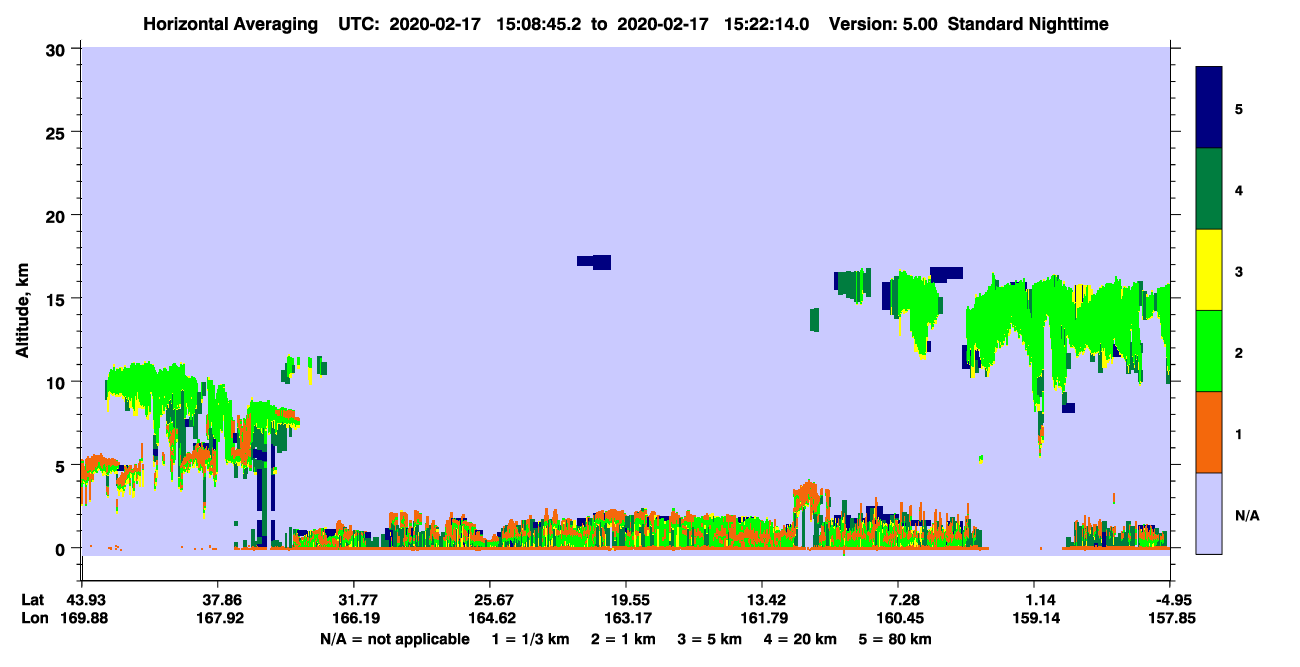
Task: Click the dark green level 4 swatch
Action: [1209, 189]
